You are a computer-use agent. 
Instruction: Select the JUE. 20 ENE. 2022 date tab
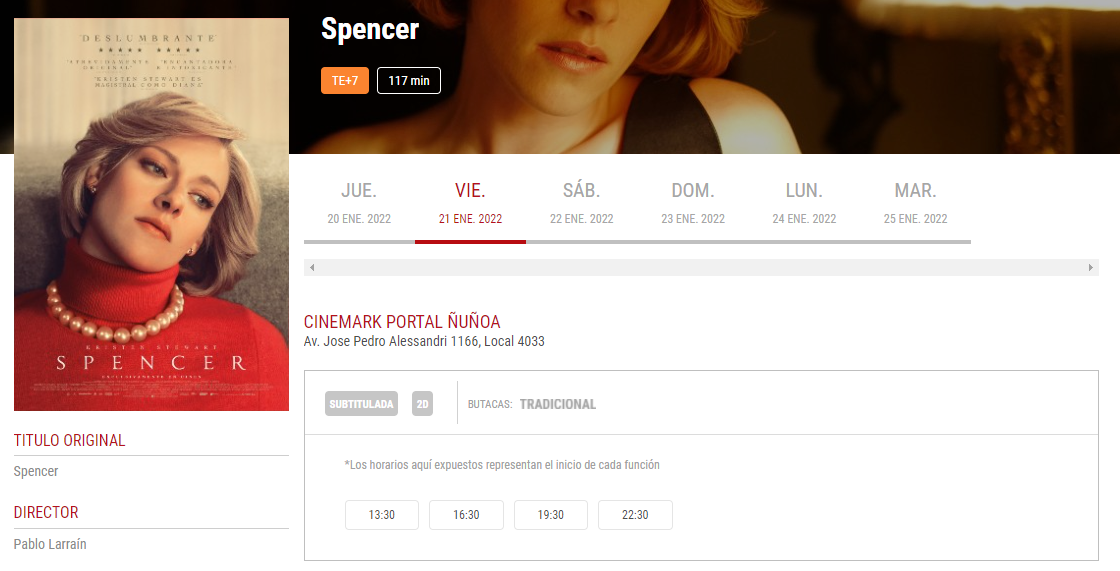pos(359,204)
